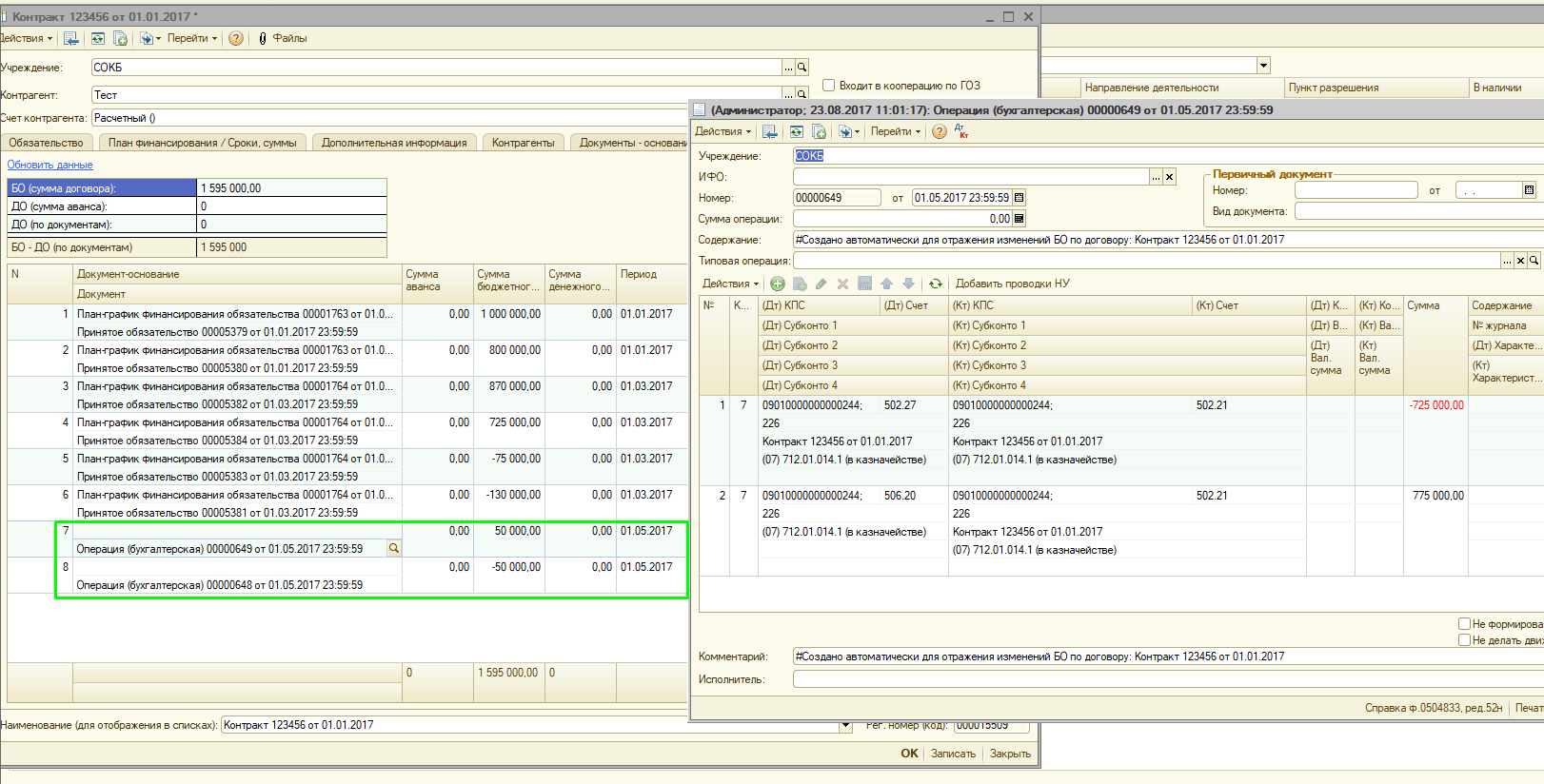
Task: Open the calculator for Сумма операции field
Action: pyautogui.click(x=1019, y=219)
